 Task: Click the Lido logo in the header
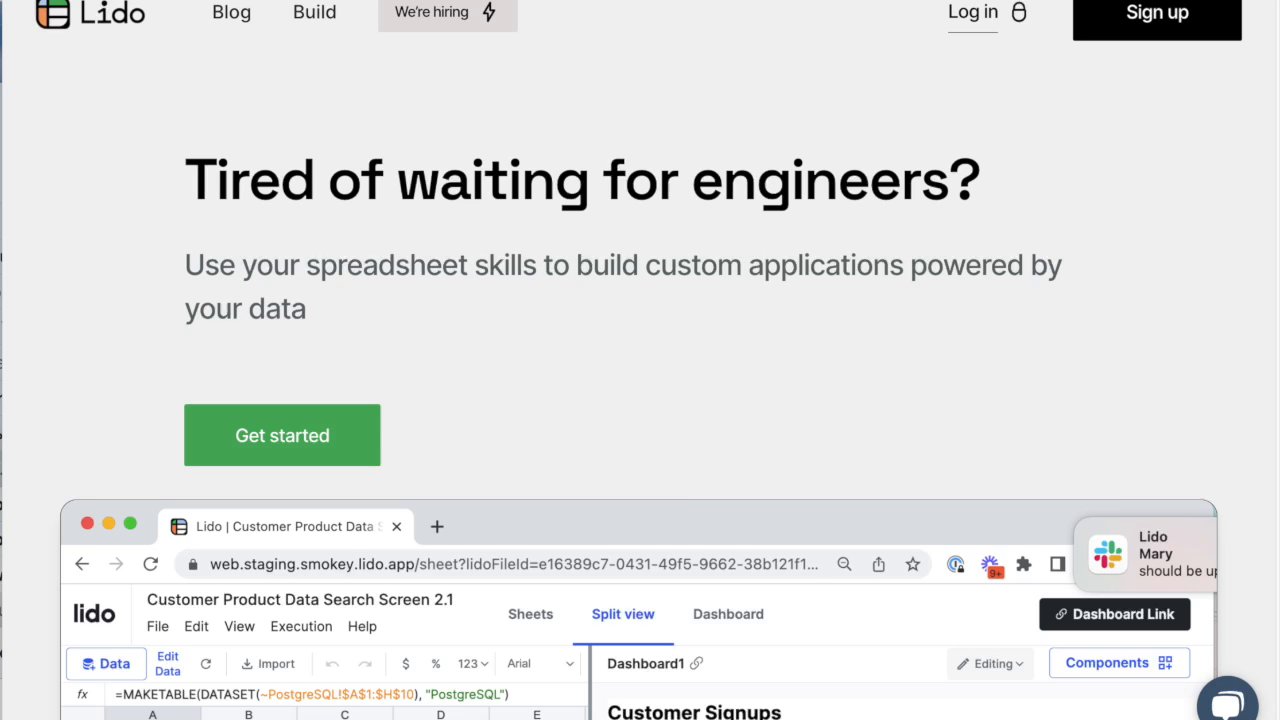[90, 13]
